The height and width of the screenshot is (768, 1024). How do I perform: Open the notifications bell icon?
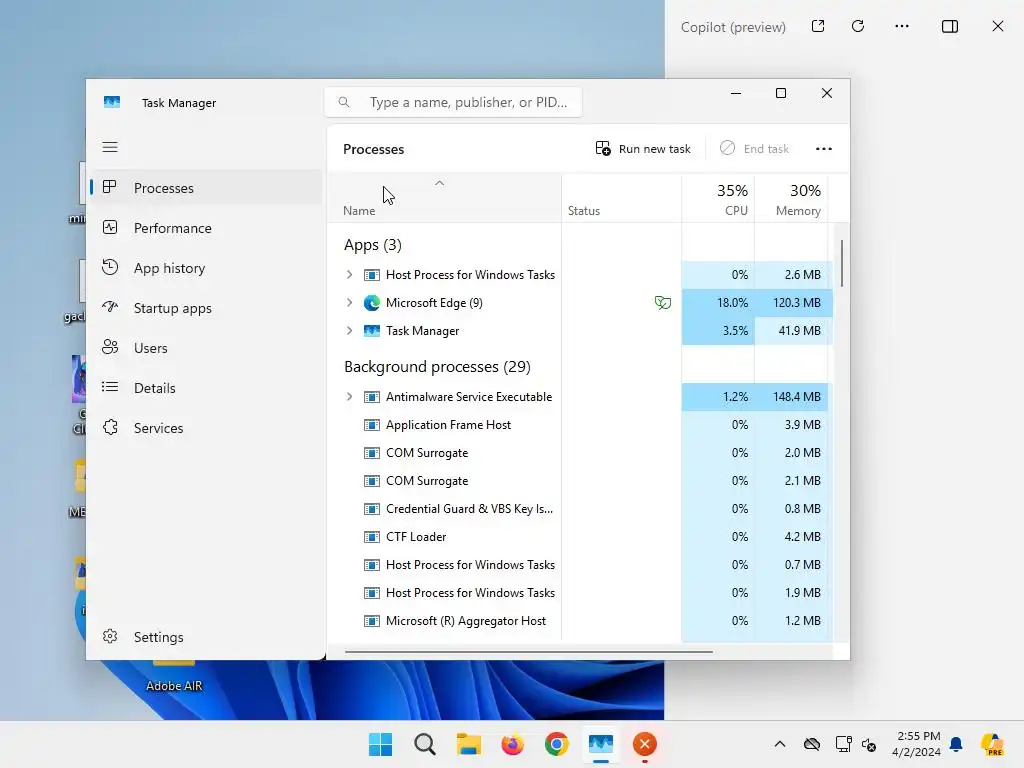(x=956, y=744)
